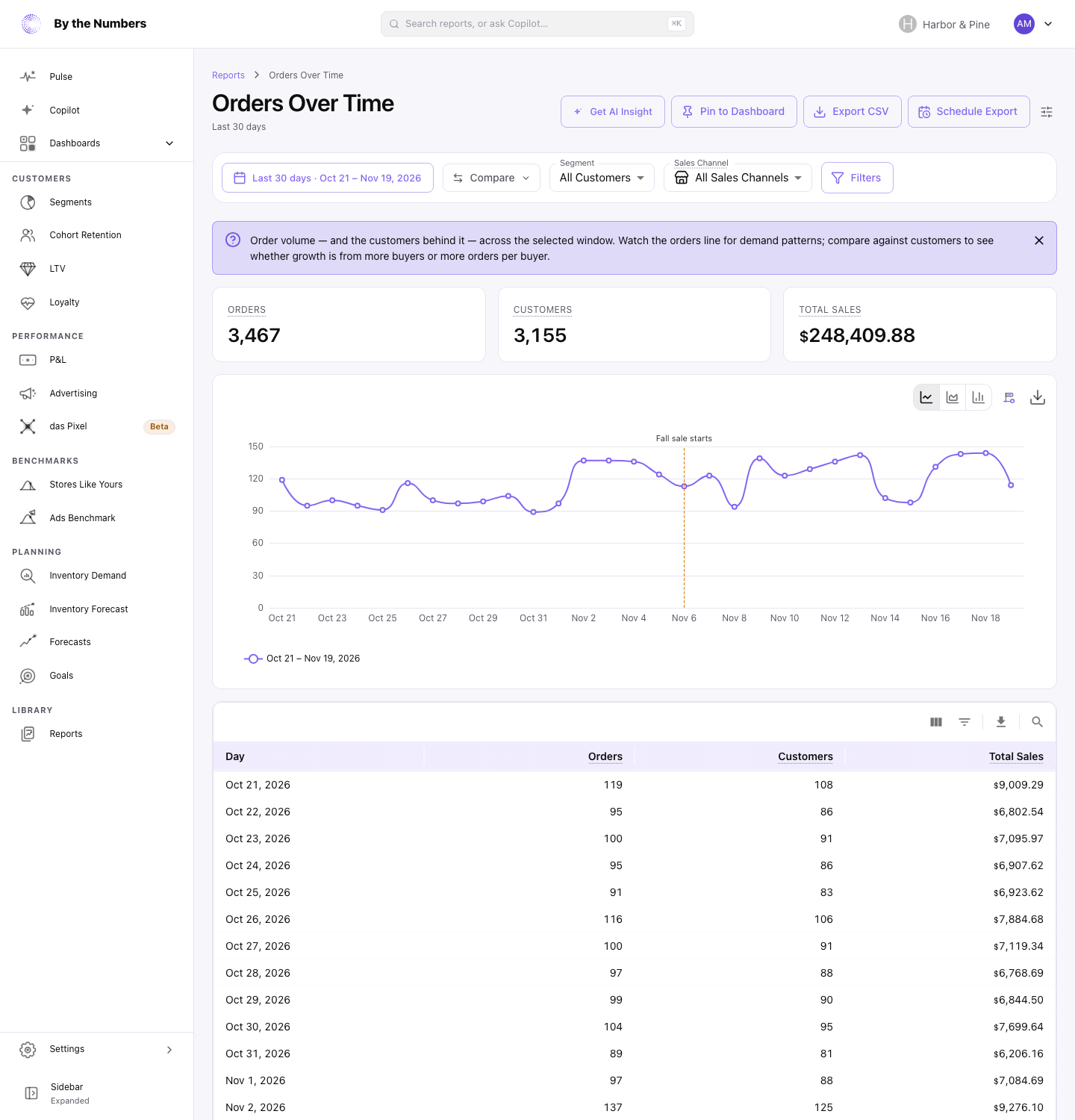Viewport: 1075px width, 1120px height.
Task: Open All Sales Channels dropdown
Action: [738, 178]
